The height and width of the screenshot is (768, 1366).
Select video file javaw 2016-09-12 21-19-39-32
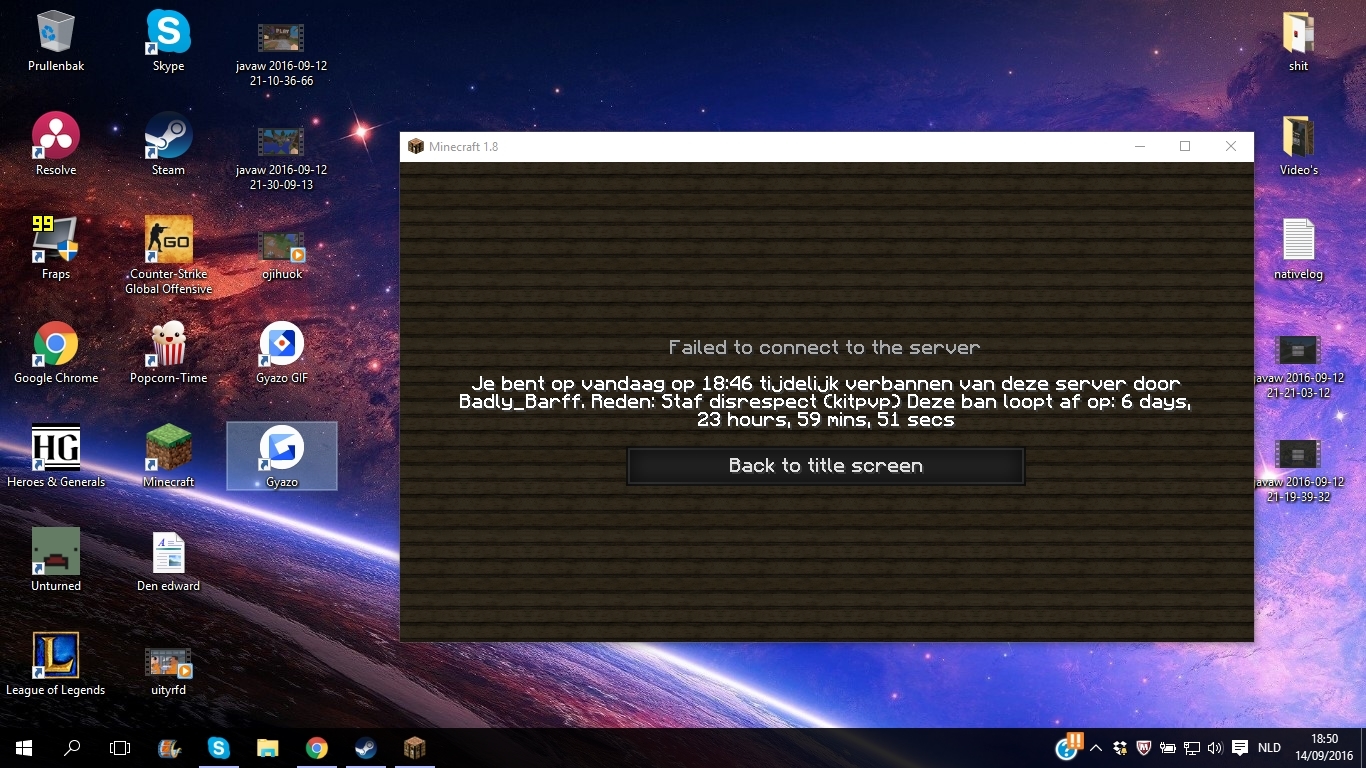tap(1298, 471)
